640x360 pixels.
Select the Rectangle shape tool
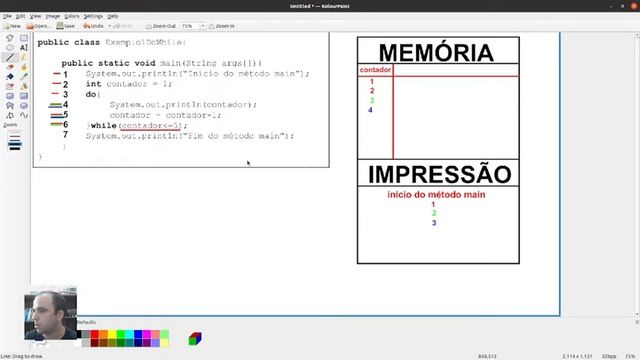[x=24, y=96]
